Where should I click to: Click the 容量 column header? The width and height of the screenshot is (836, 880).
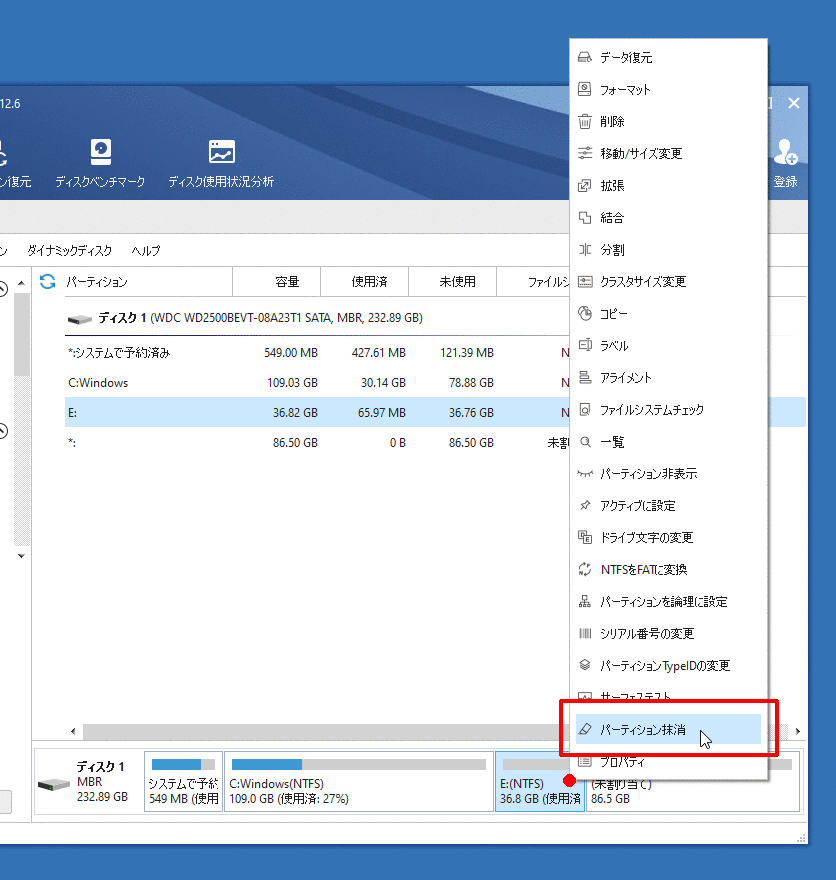pyautogui.click(x=287, y=282)
